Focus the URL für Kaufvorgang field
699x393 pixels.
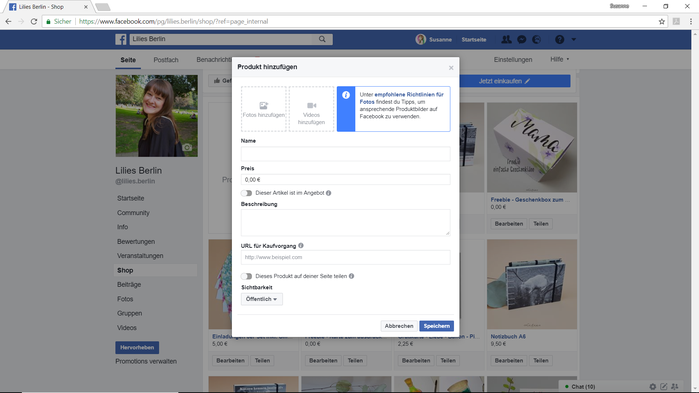pos(345,258)
